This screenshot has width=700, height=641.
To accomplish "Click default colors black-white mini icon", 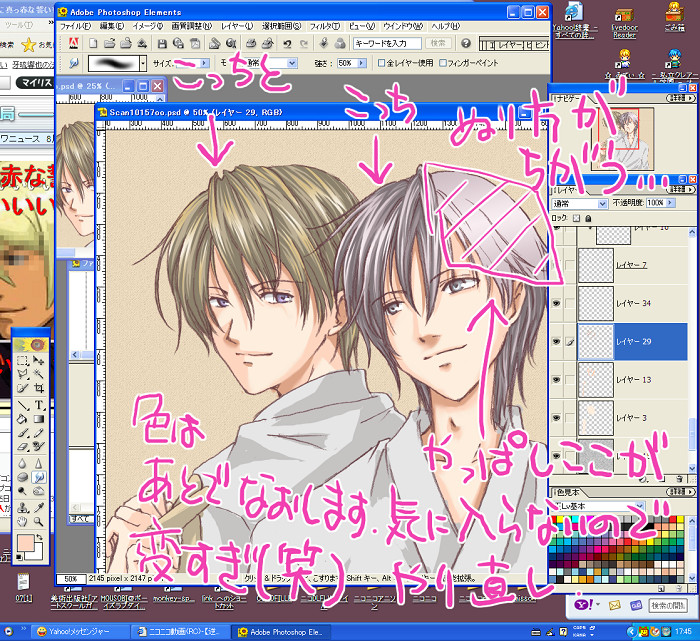I will tap(19, 557).
